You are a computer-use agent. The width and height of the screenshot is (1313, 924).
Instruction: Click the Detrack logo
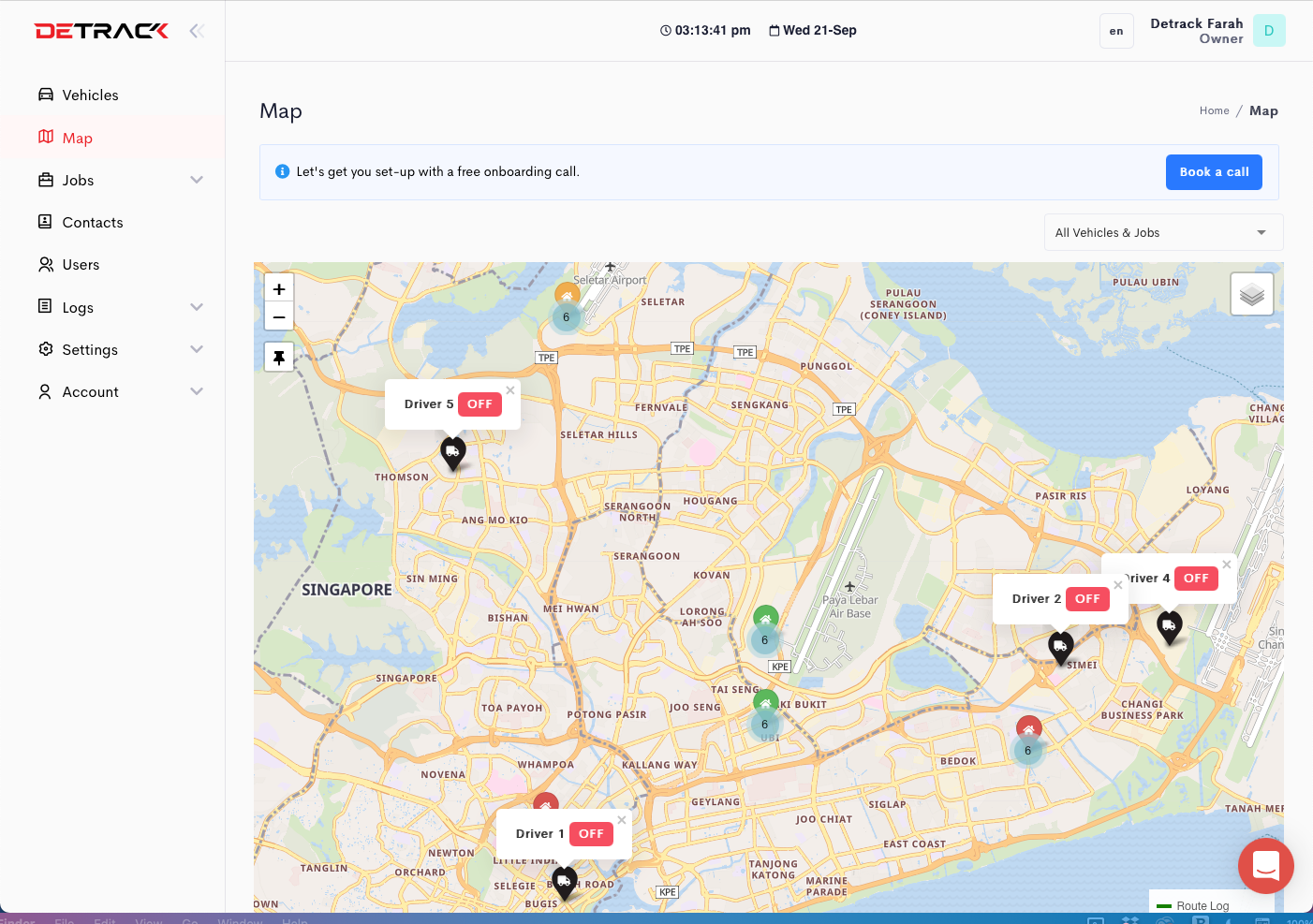point(101,30)
